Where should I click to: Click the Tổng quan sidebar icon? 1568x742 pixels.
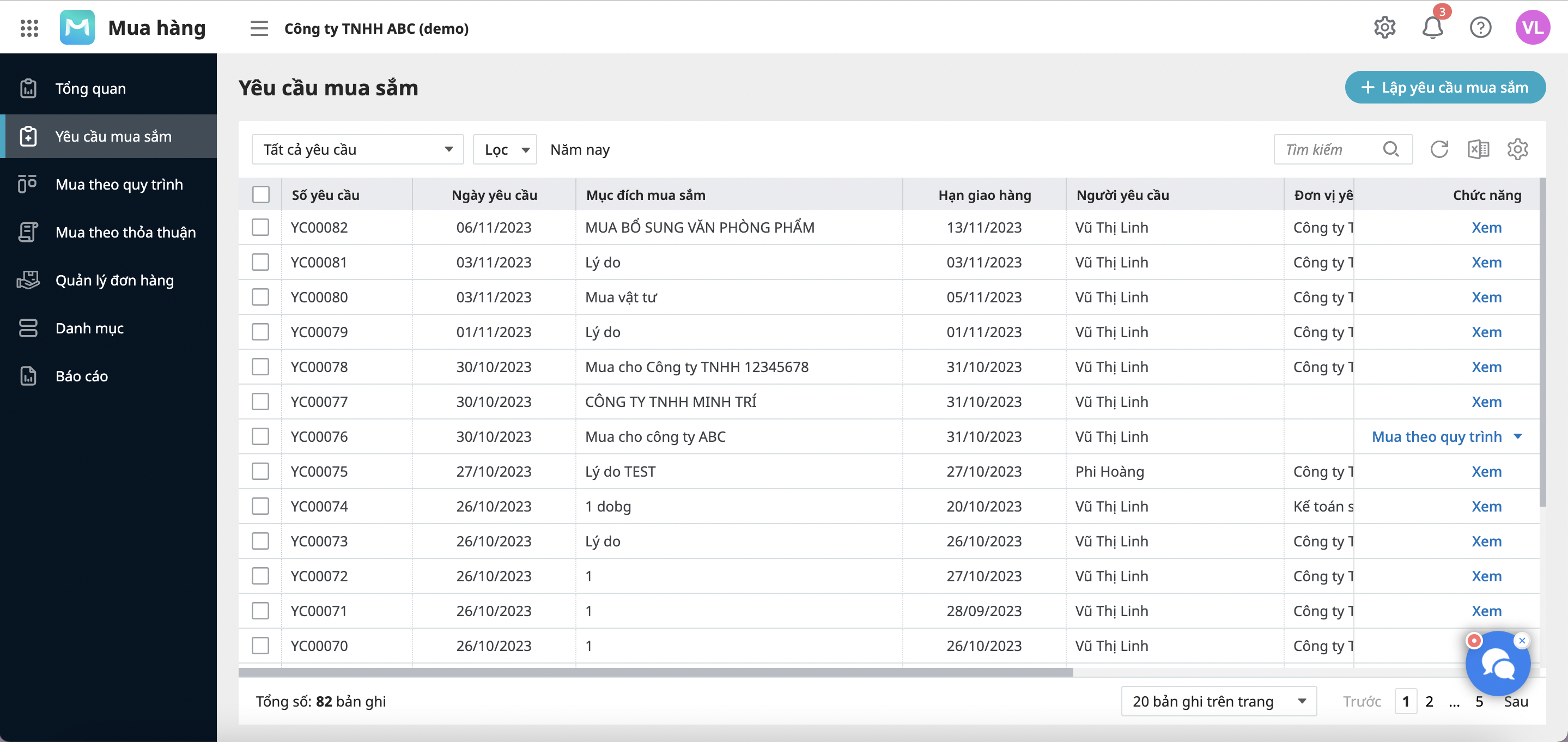coord(28,88)
